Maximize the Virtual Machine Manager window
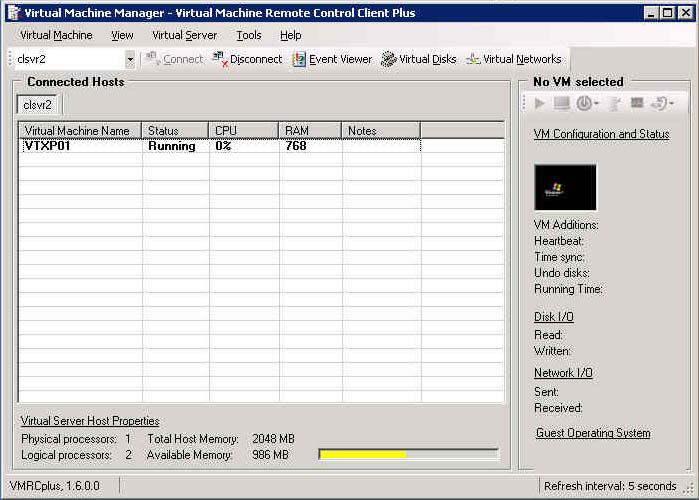The height and width of the screenshot is (500, 699). [668, 13]
